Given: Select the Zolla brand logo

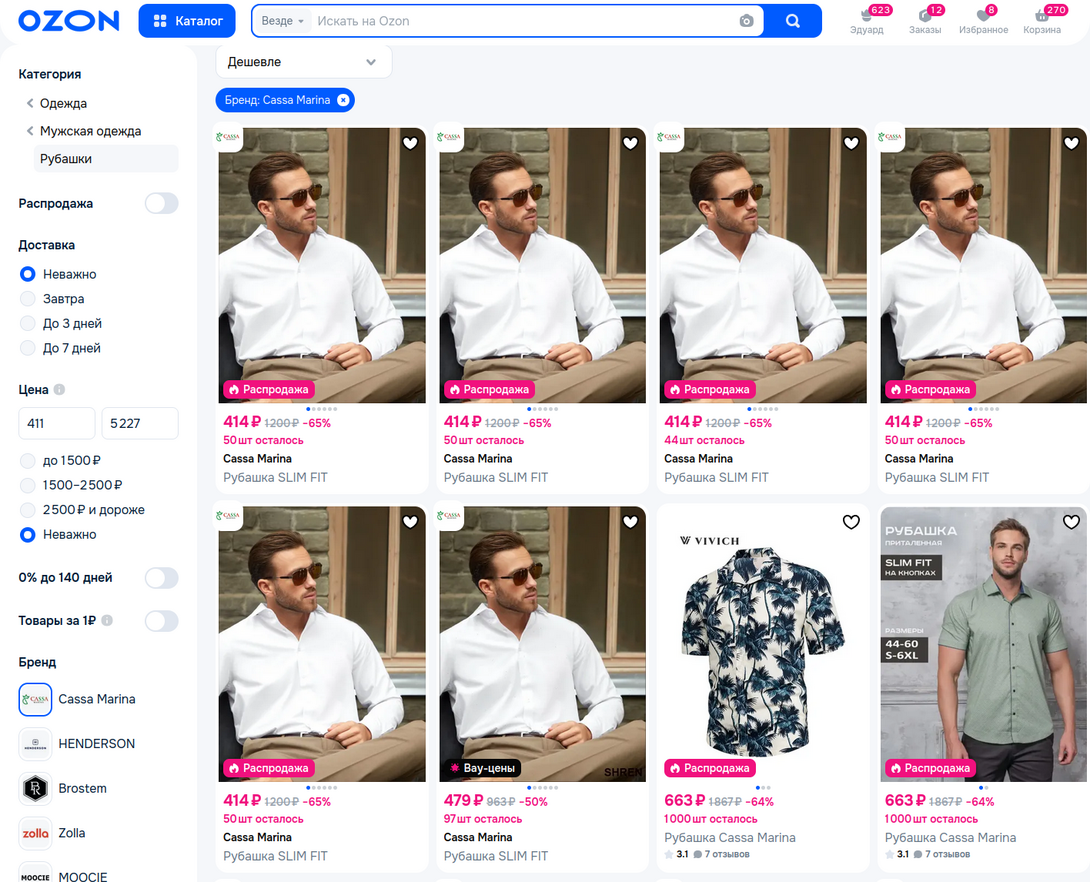Looking at the screenshot, I should coord(35,833).
